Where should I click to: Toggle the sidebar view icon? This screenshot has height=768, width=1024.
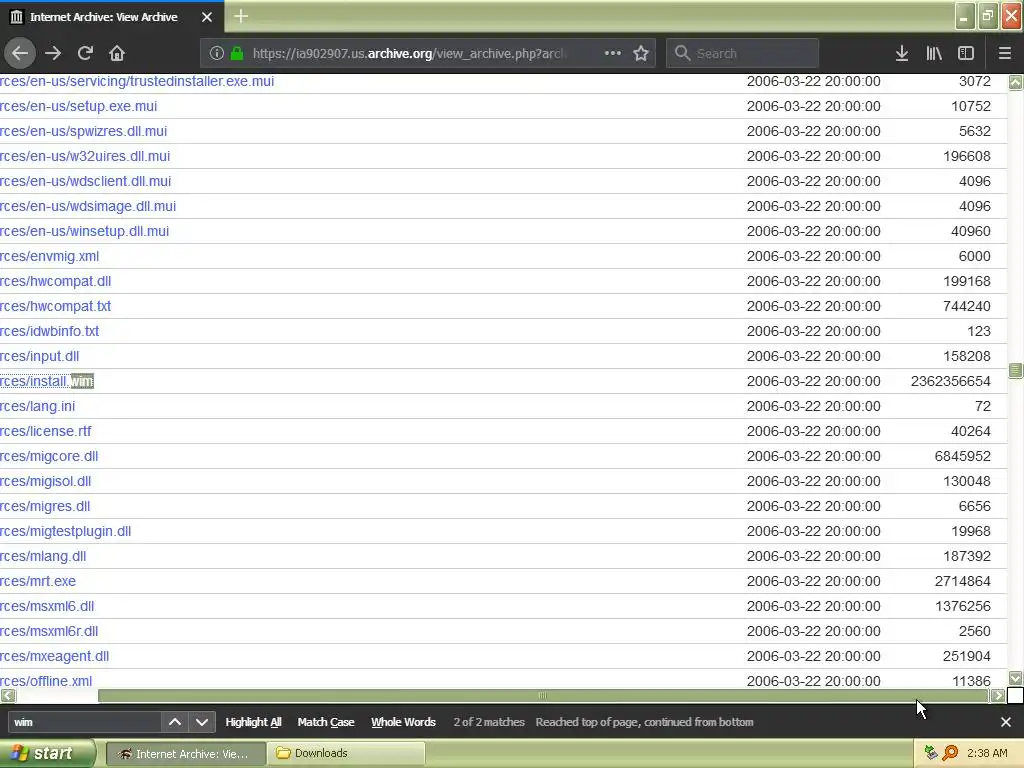click(x=966, y=53)
